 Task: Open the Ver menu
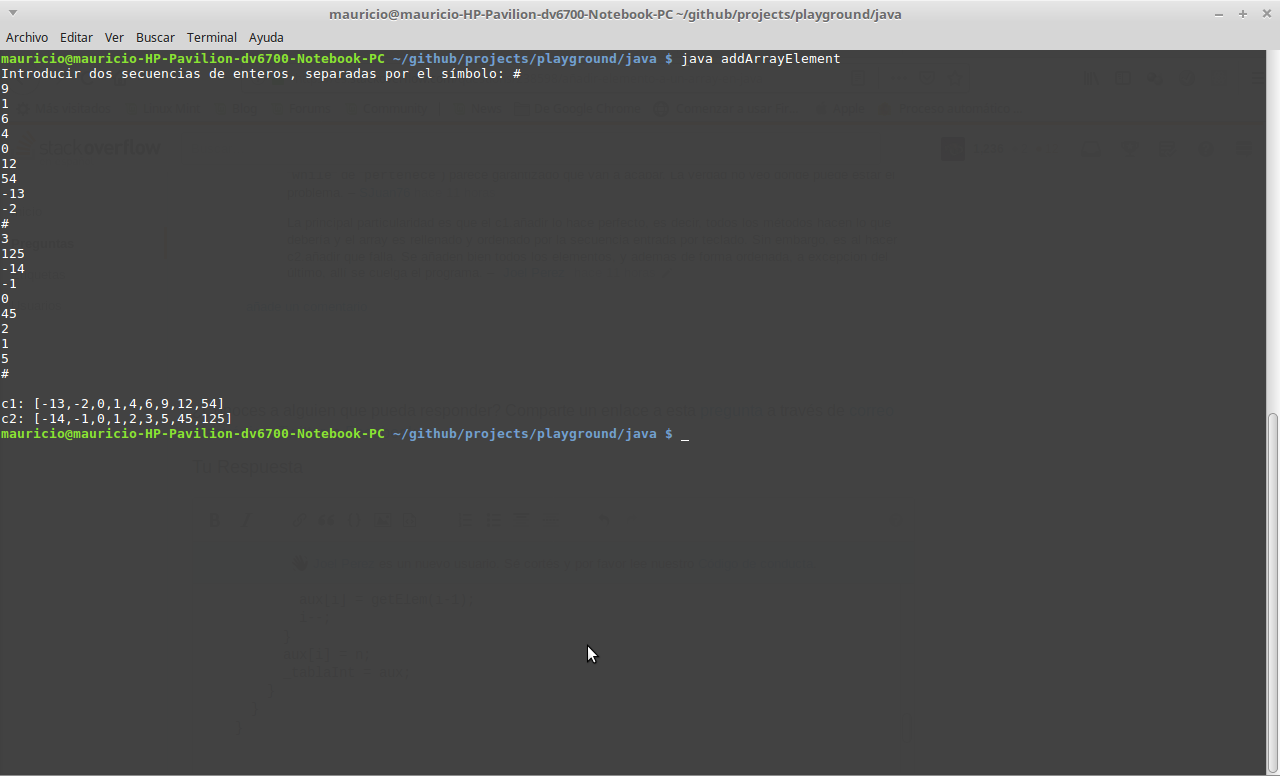point(114,37)
